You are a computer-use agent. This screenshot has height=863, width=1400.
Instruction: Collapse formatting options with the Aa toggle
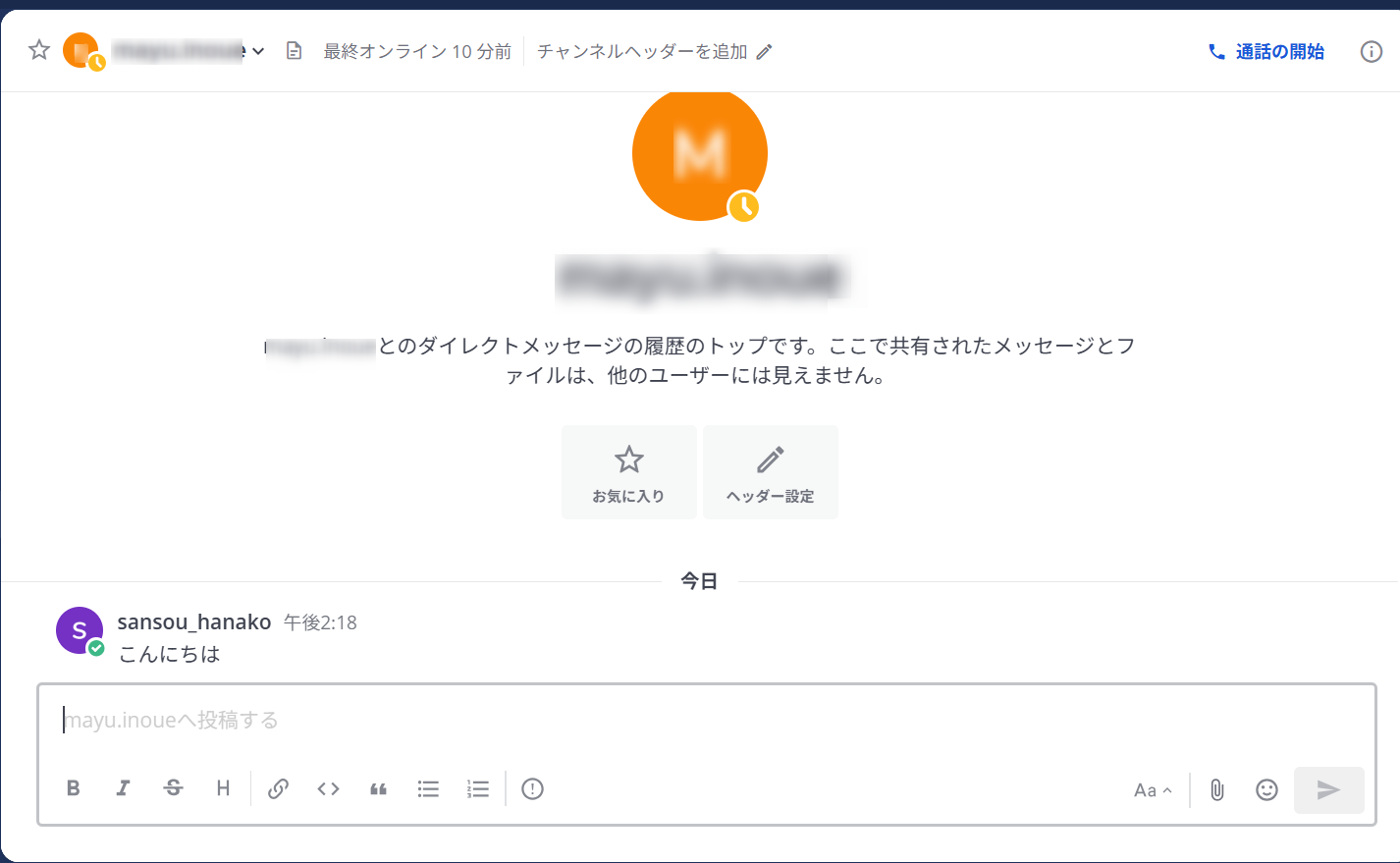point(1153,790)
